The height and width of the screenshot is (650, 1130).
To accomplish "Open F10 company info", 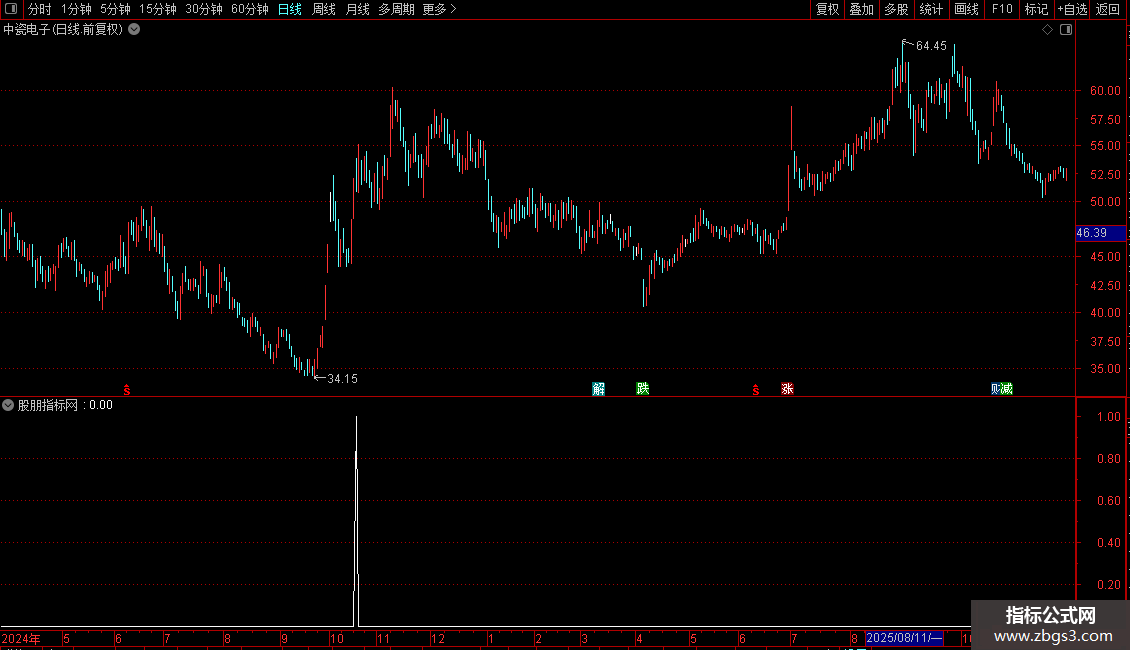I will click(x=1002, y=9).
